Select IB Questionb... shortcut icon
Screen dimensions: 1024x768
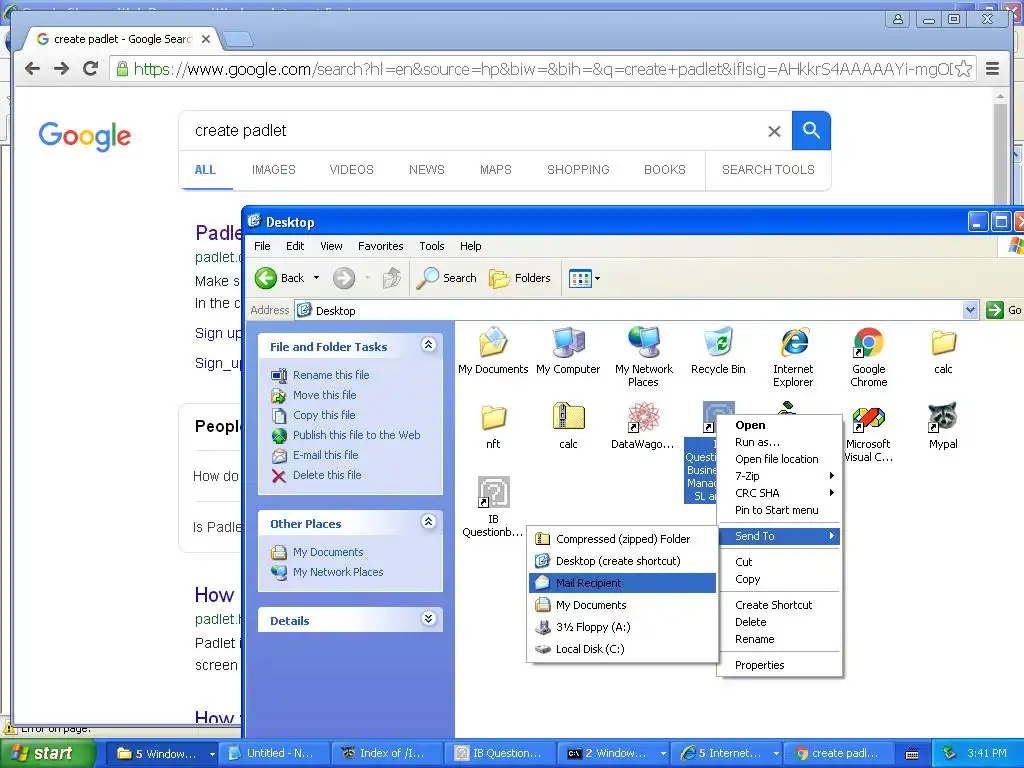click(493, 507)
